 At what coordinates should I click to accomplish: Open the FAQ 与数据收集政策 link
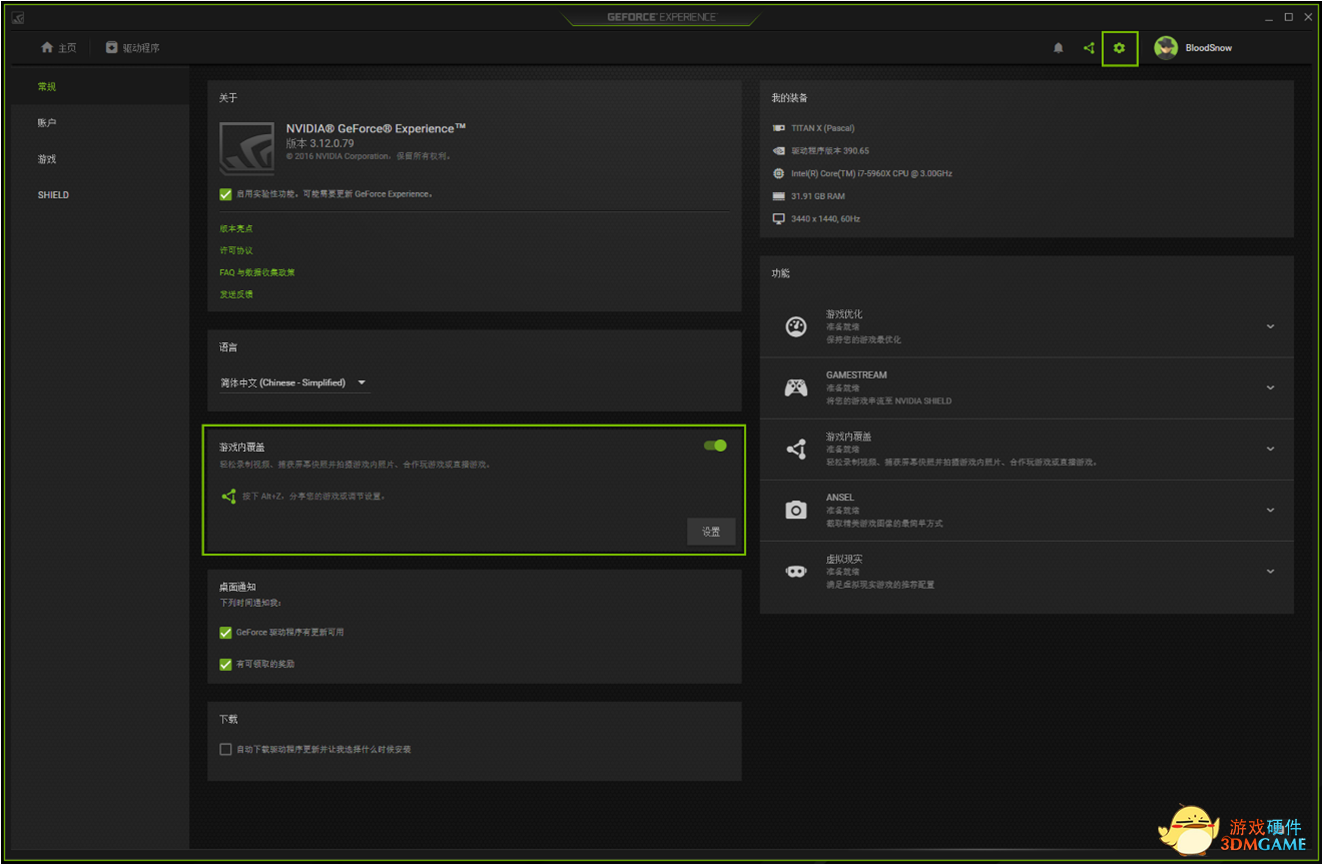[257, 273]
